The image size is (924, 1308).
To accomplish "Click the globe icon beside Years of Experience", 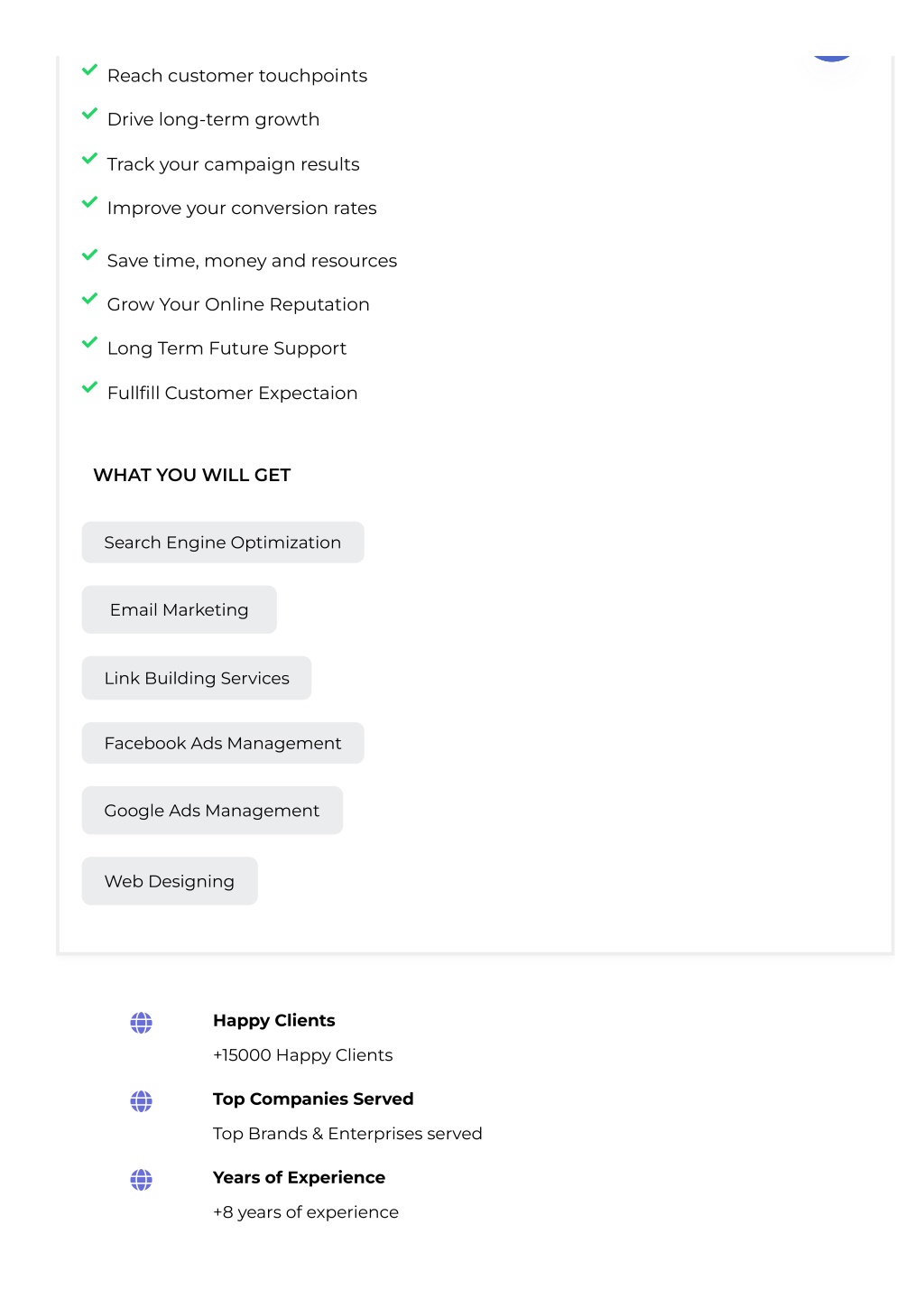I will 141,1180.
